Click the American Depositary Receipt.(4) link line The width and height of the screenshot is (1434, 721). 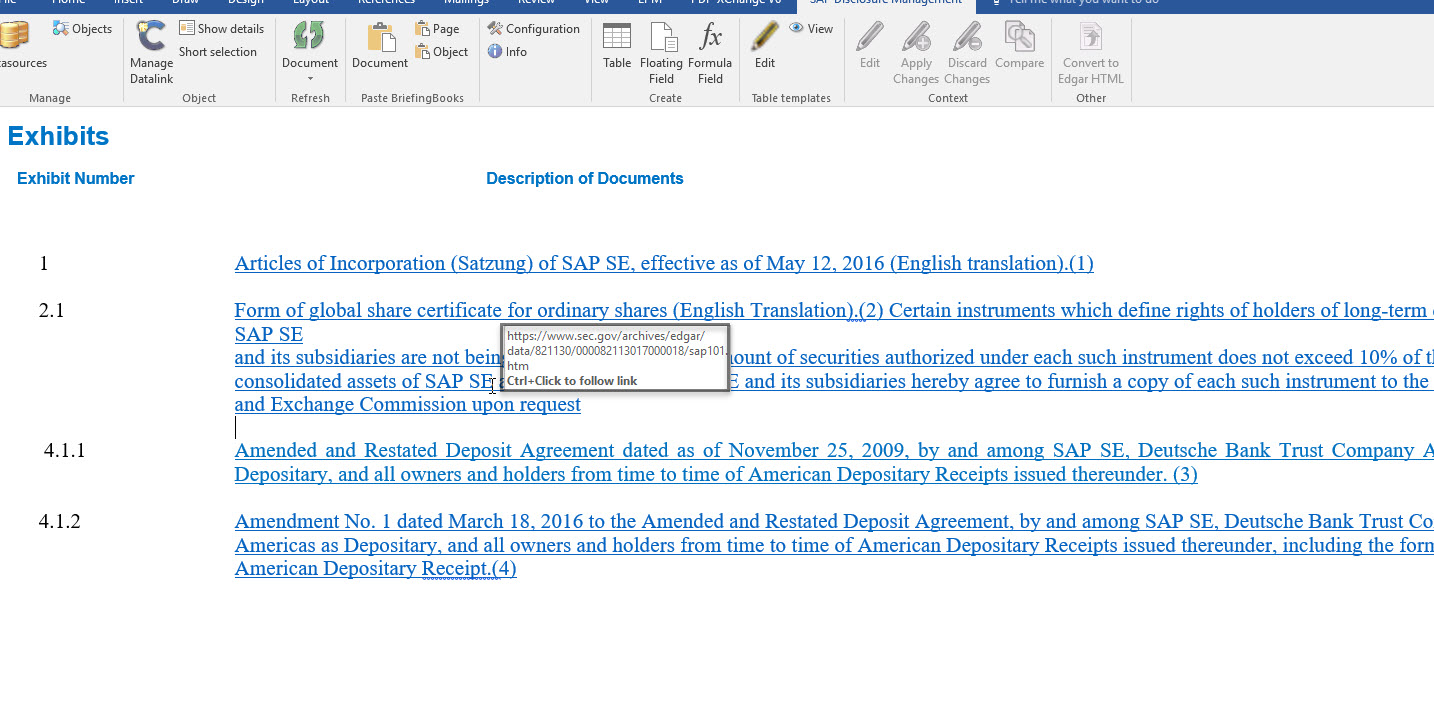[x=375, y=569]
